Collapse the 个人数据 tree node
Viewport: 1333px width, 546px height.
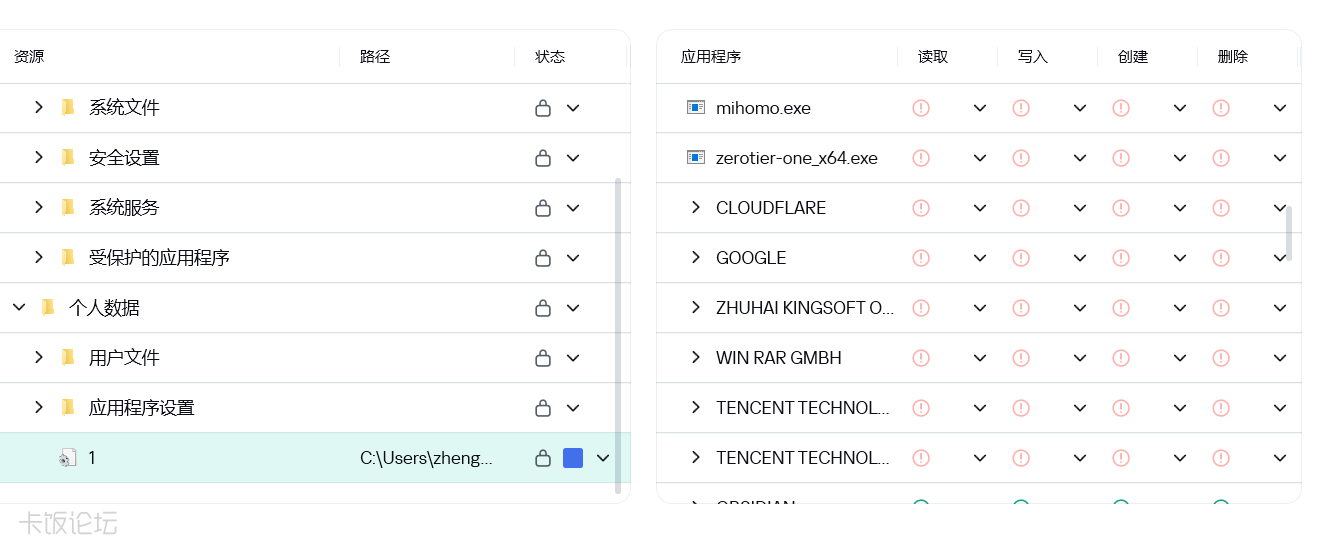click(x=19, y=307)
